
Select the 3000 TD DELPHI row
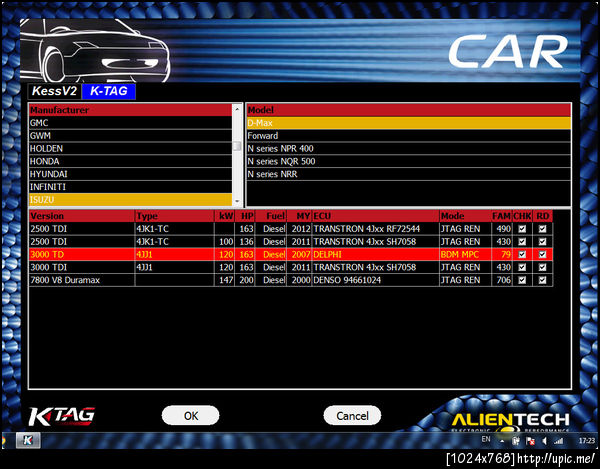[x=291, y=254]
